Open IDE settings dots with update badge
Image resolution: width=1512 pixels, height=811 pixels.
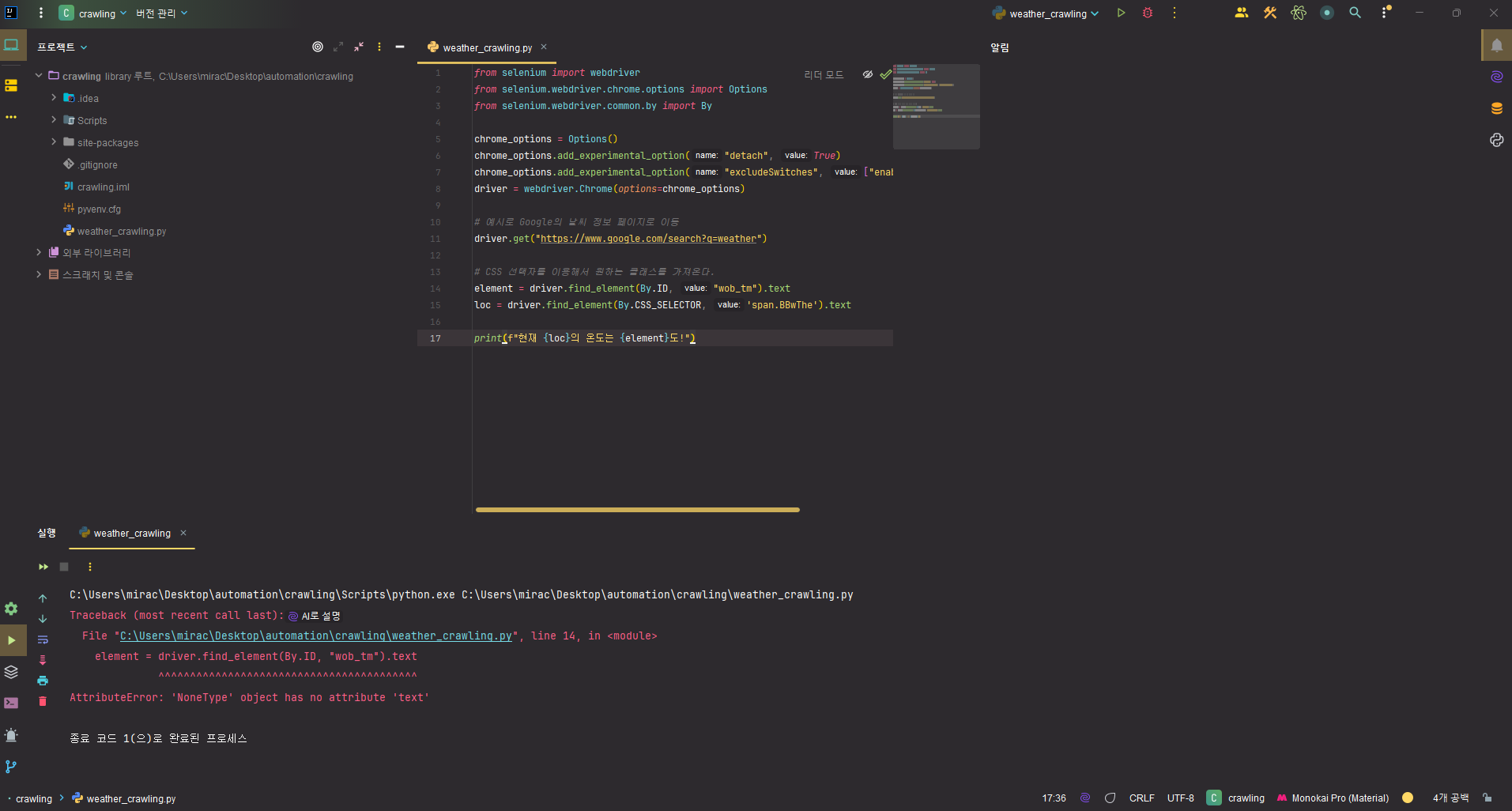click(1385, 12)
